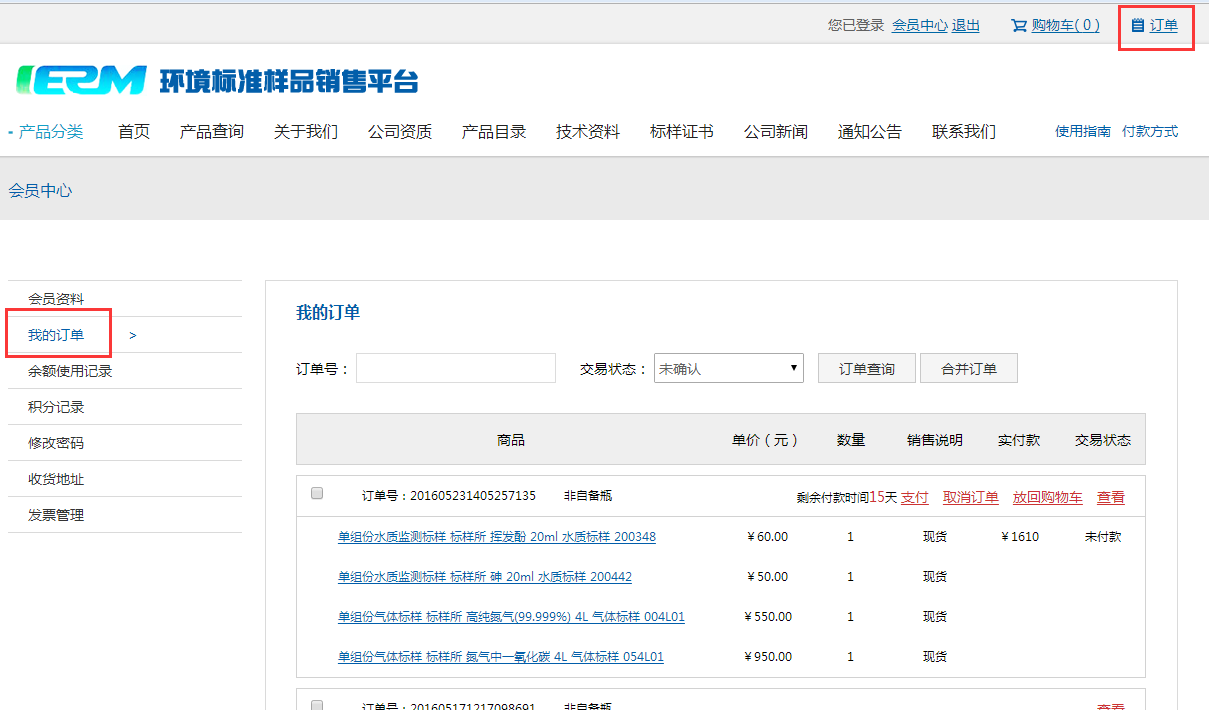Click the shopping cart icon

pyautogui.click(x=1019, y=26)
